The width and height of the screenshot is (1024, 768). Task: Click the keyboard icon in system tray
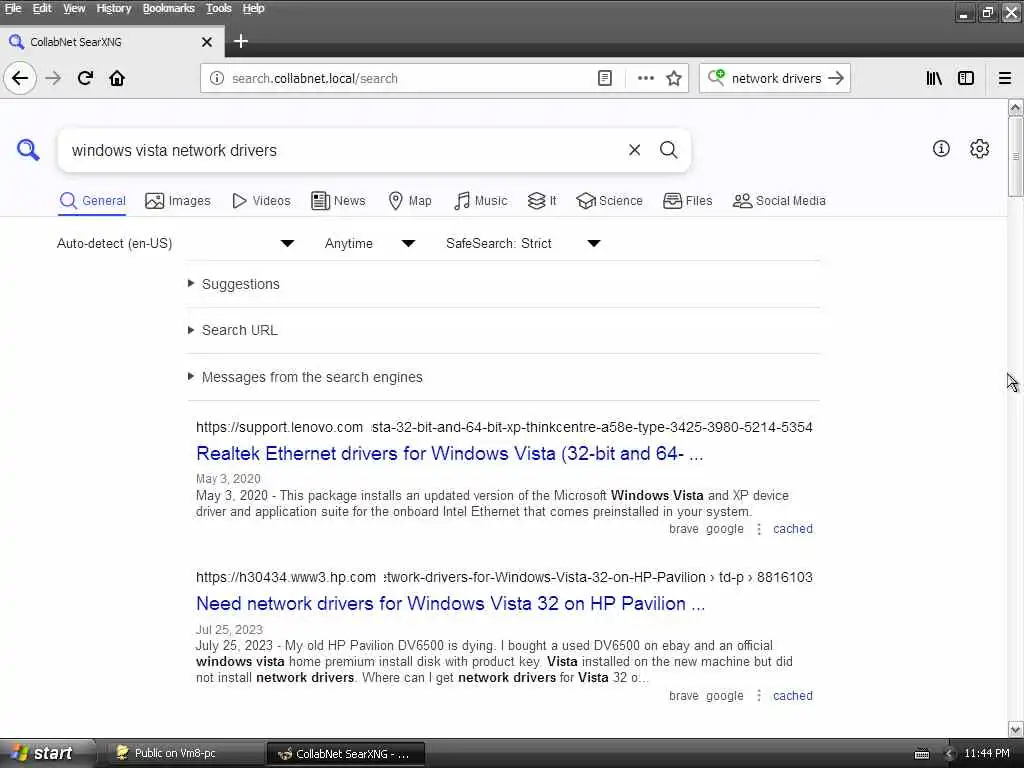(922, 754)
